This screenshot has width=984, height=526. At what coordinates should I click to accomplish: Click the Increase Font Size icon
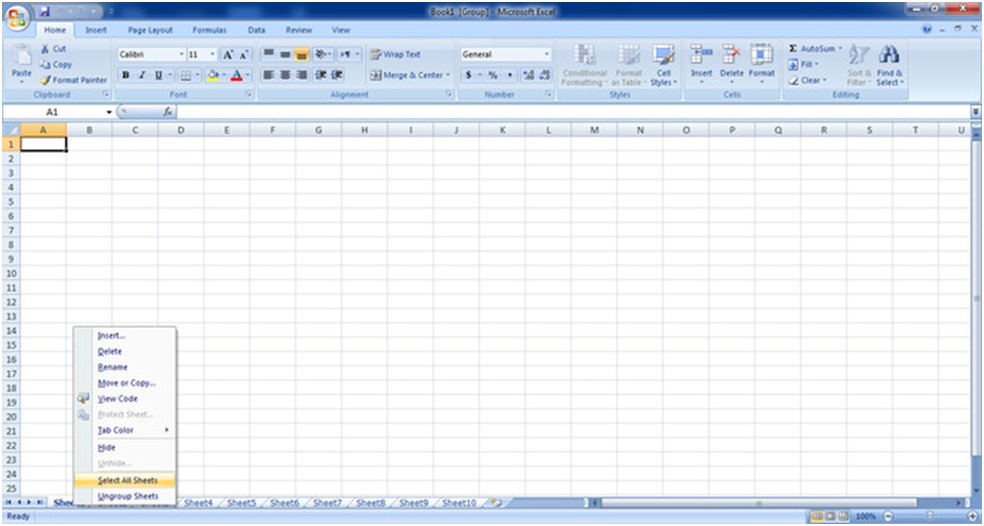[x=228, y=55]
